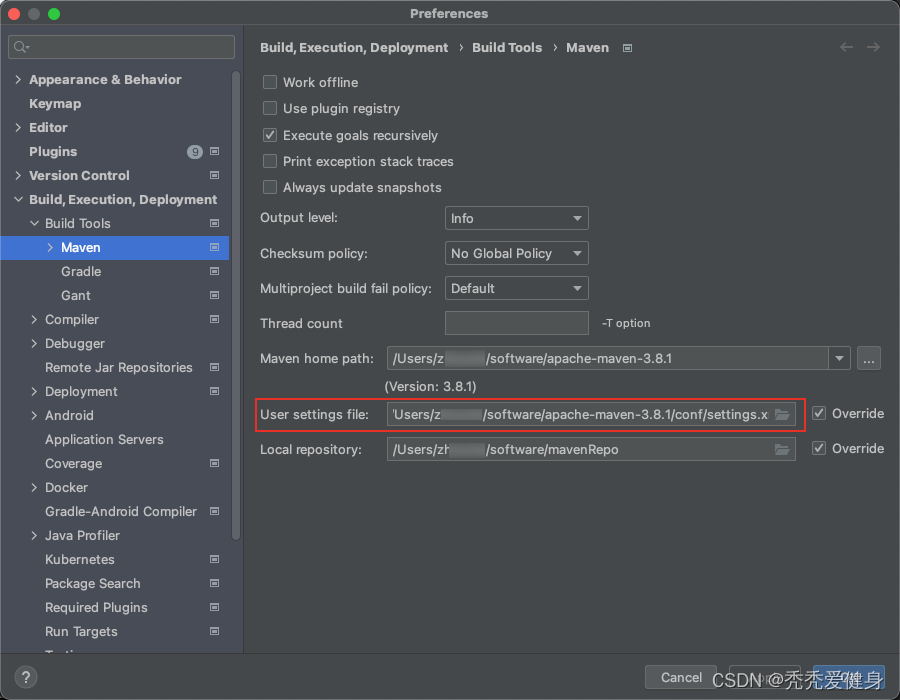This screenshot has height=700, width=900.
Task: Click project-level icon next to Gradle-Android Compiler
Action: point(215,511)
